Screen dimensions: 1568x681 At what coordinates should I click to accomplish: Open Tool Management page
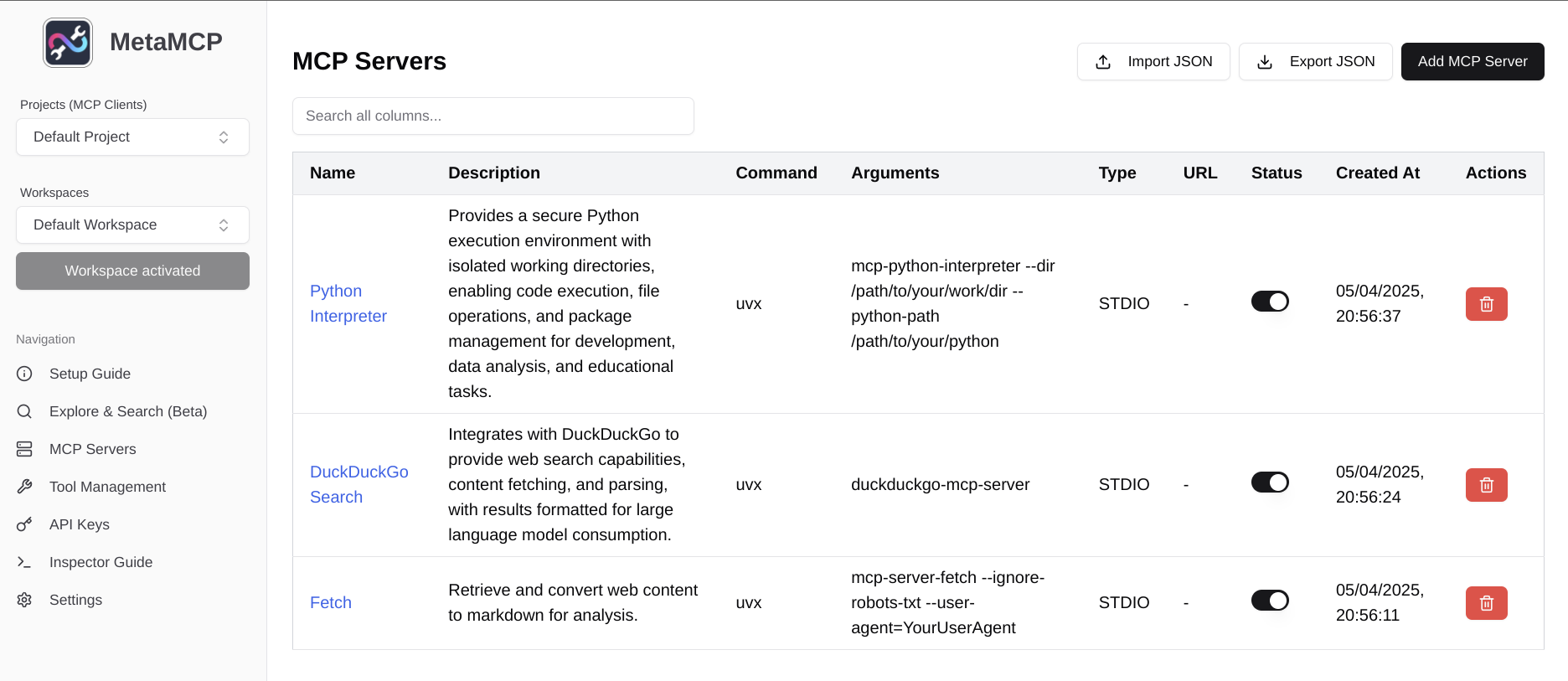(x=107, y=487)
